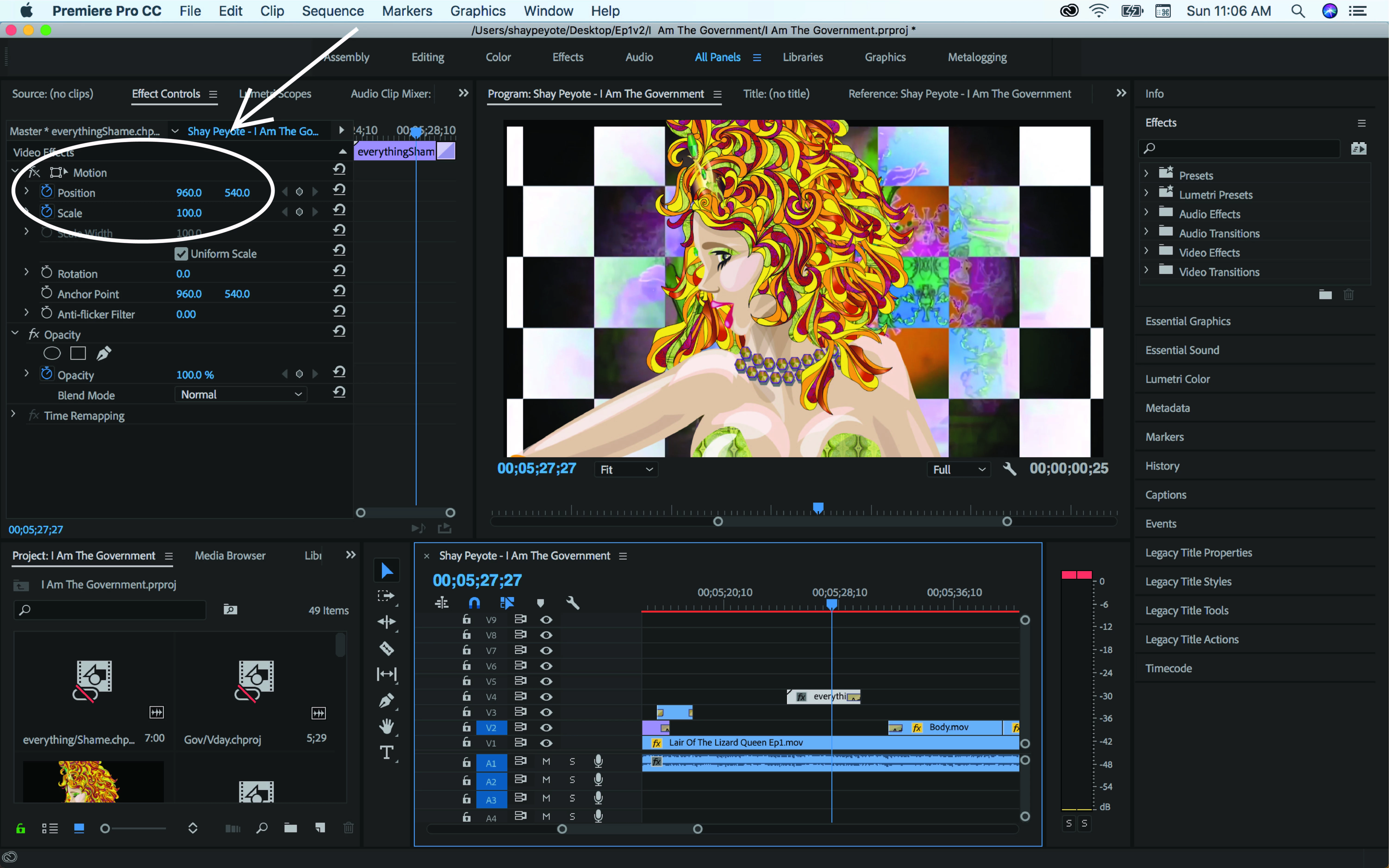The image size is (1389, 868).
Task: Open the Essential Sound panel
Action: [x=1182, y=350]
